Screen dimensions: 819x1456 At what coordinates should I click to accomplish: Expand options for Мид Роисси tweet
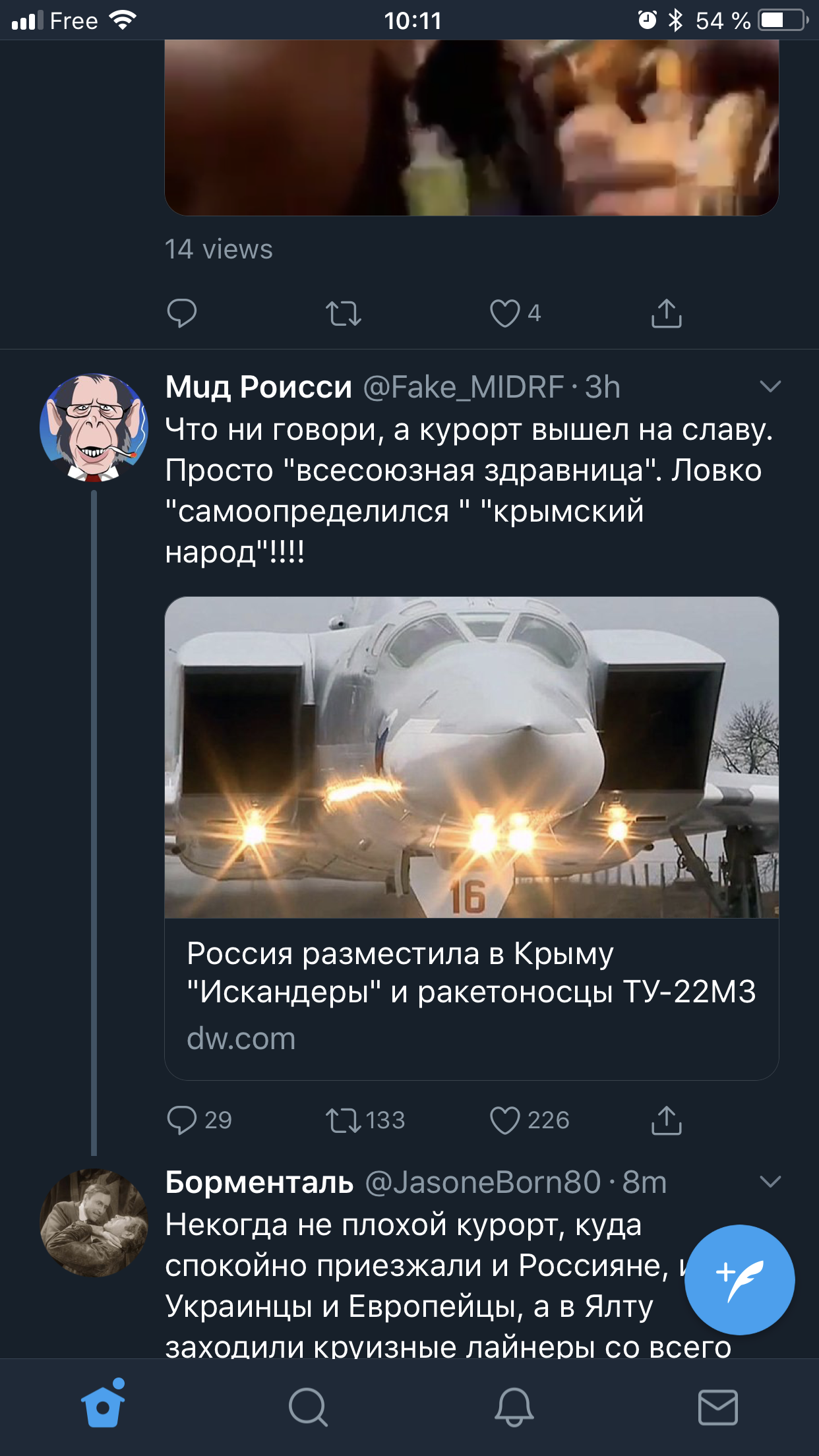coord(770,386)
